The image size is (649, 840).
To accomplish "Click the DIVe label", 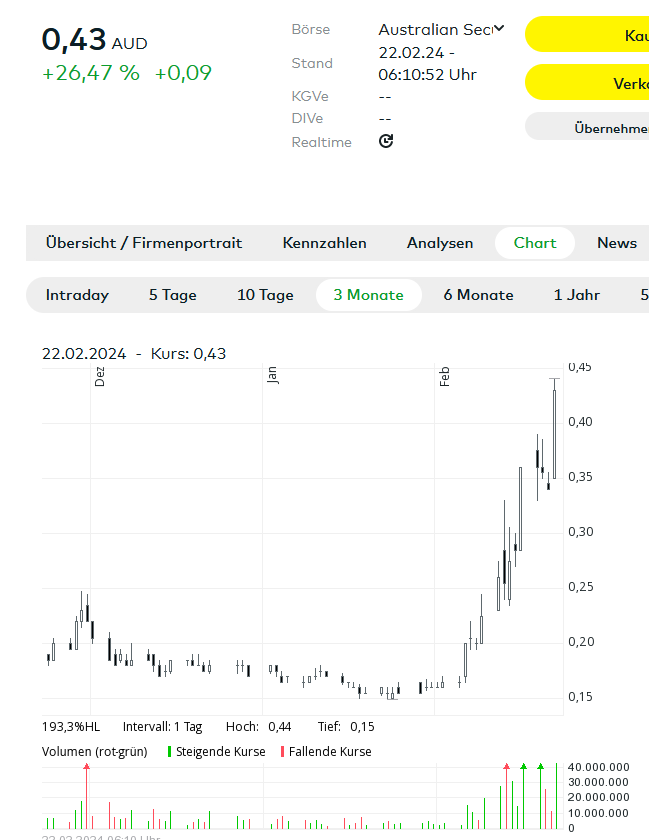I will (x=307, y=118).
